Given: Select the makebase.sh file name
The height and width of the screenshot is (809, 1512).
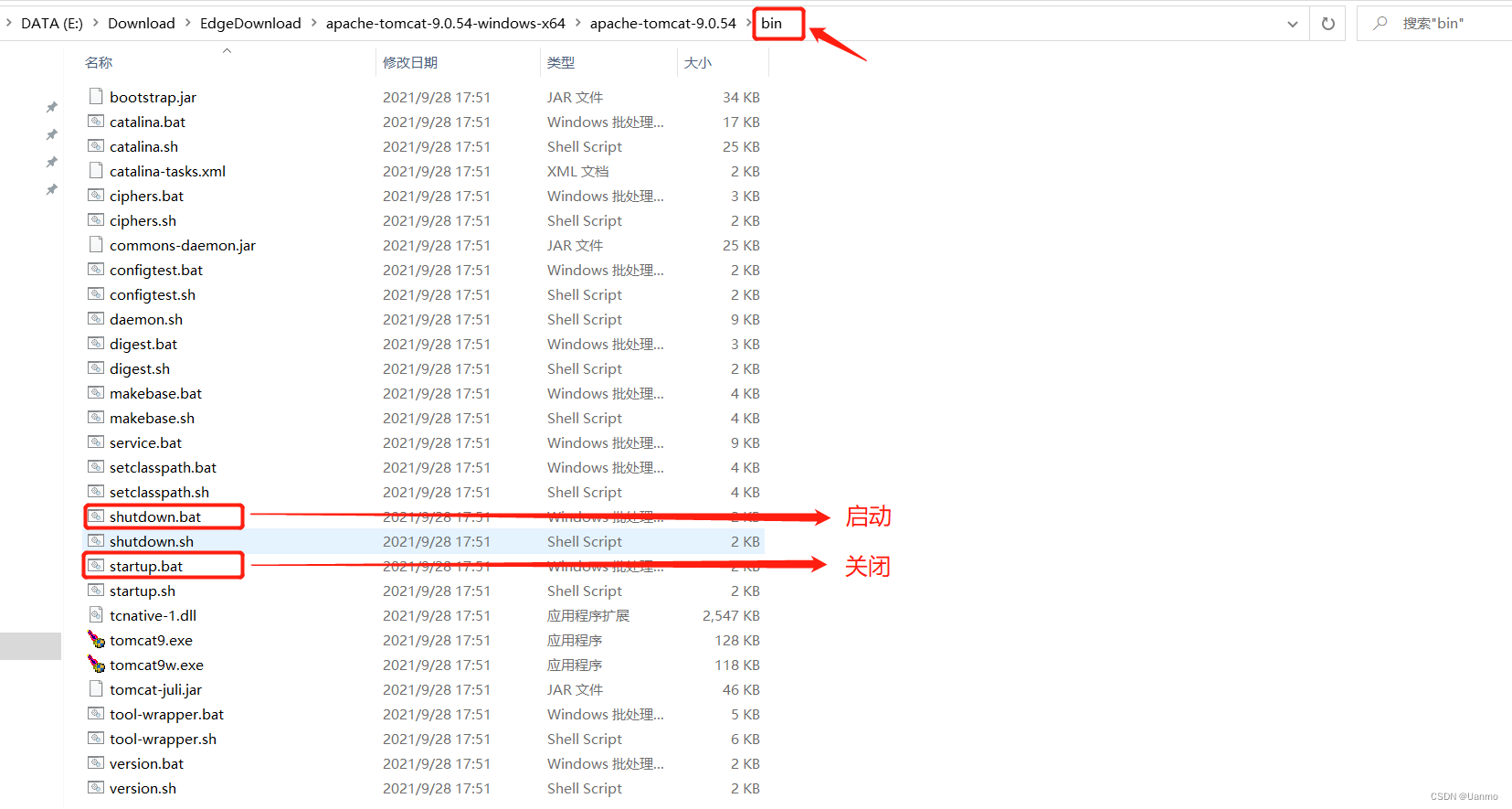Looking at the screenshot, I should point(152,418).
